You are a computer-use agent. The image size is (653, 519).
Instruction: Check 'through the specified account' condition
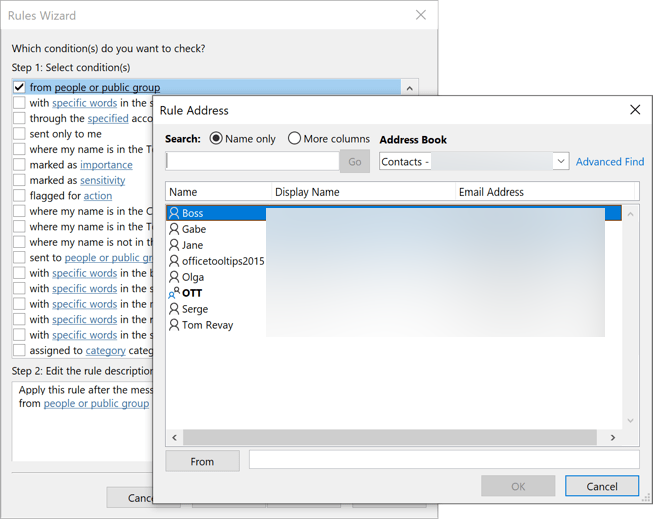pos(19,118)
